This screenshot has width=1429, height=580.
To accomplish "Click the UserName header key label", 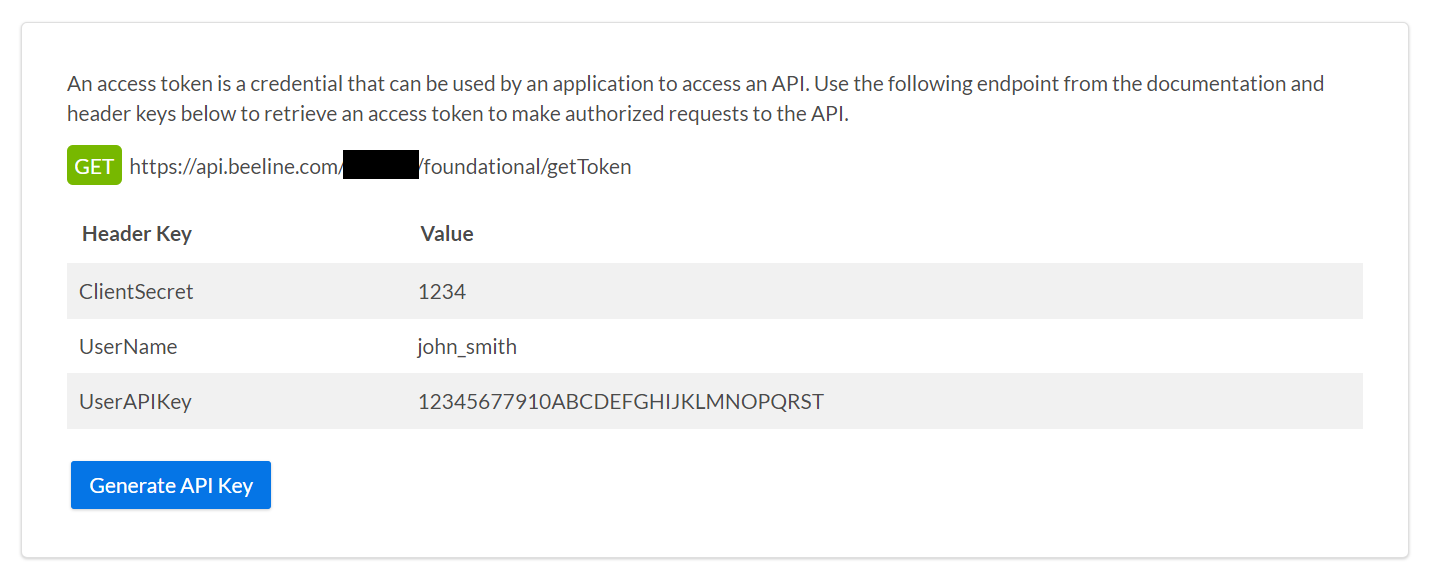I will 128,346.
